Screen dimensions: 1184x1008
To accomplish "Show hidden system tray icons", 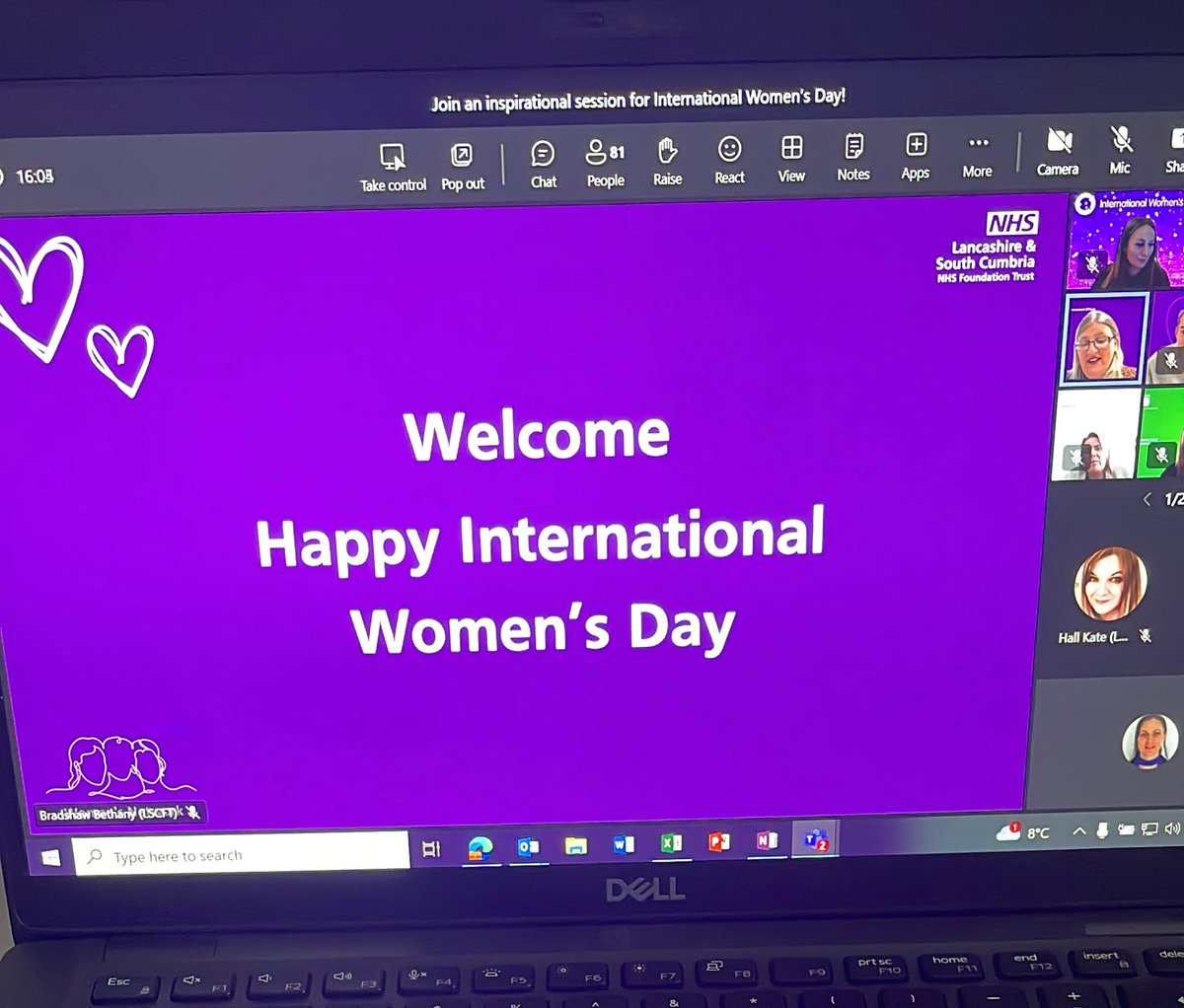I will click(x=1079, y=830).
